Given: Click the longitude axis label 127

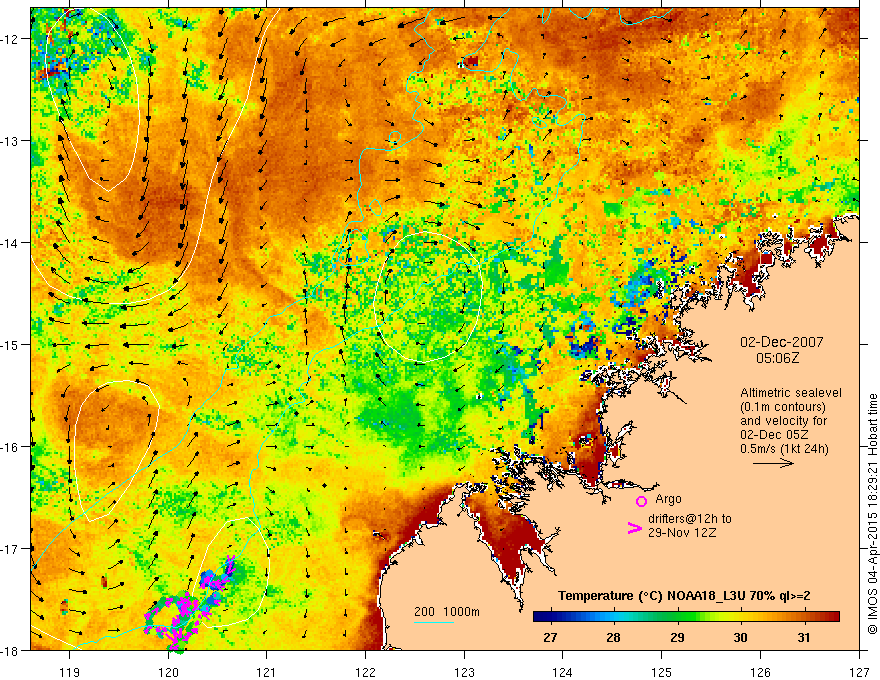Looking at the screenshot, I should click(859, 672).
